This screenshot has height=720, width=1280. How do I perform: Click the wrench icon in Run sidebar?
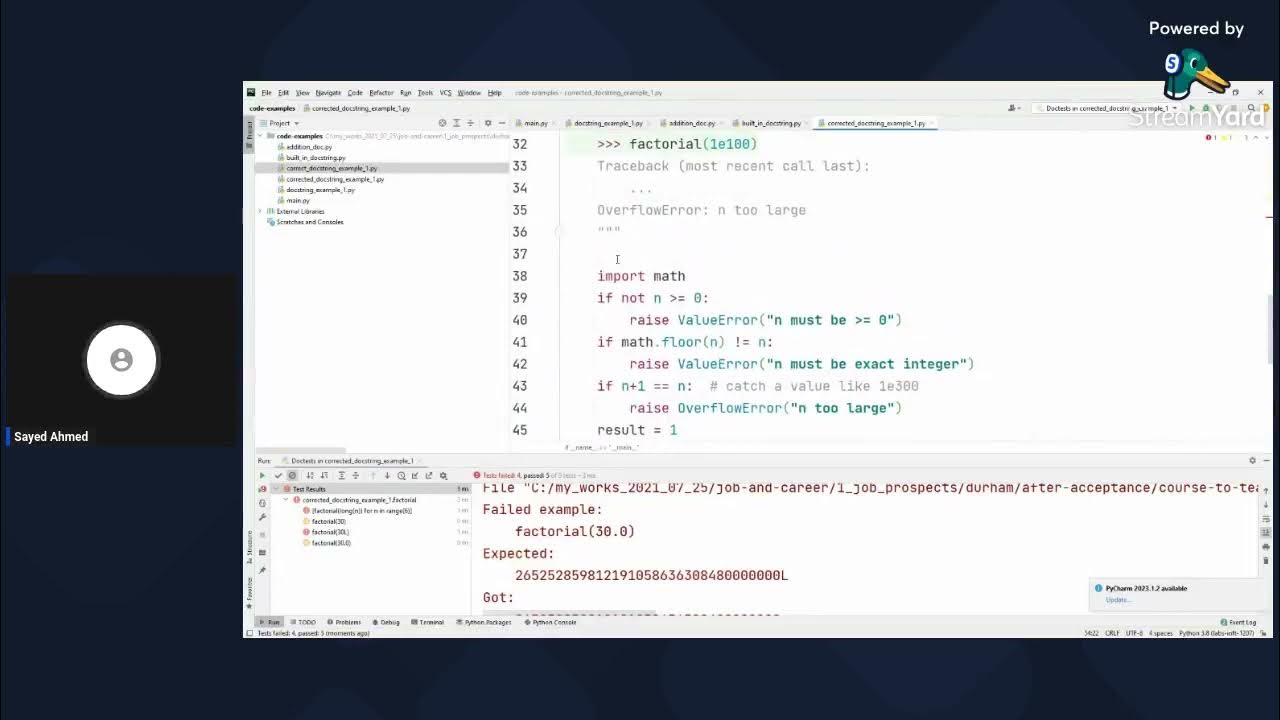pos(262,517)
